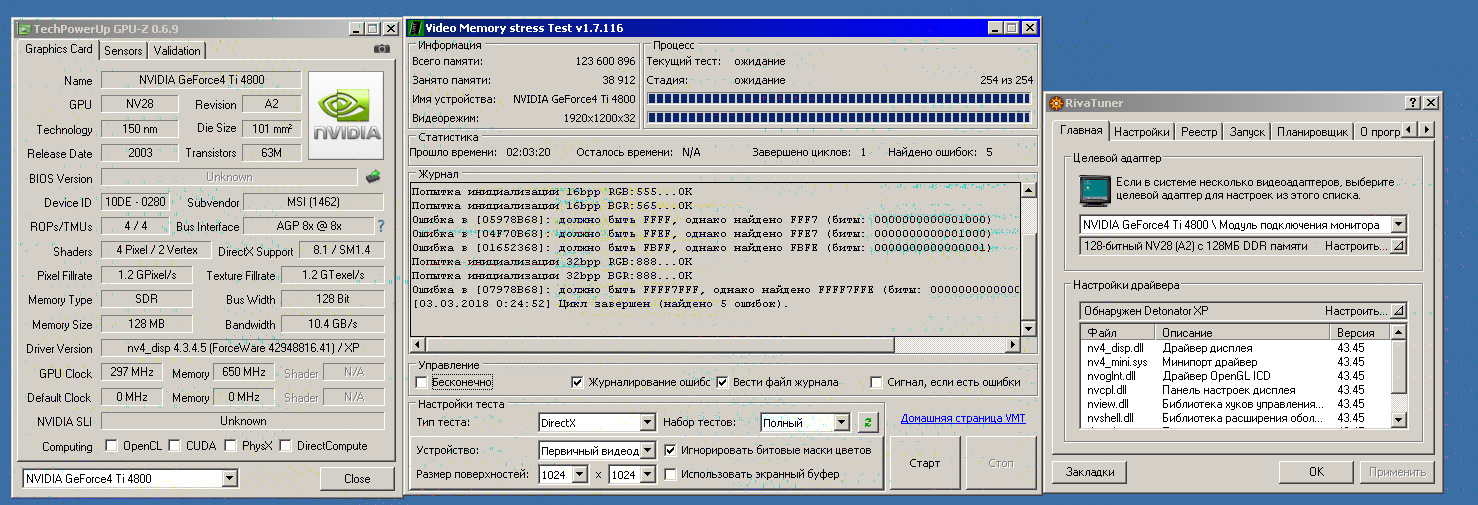Screen dimensions: 1478x505
Task: Click the Старт button
Action: point(925,463)
